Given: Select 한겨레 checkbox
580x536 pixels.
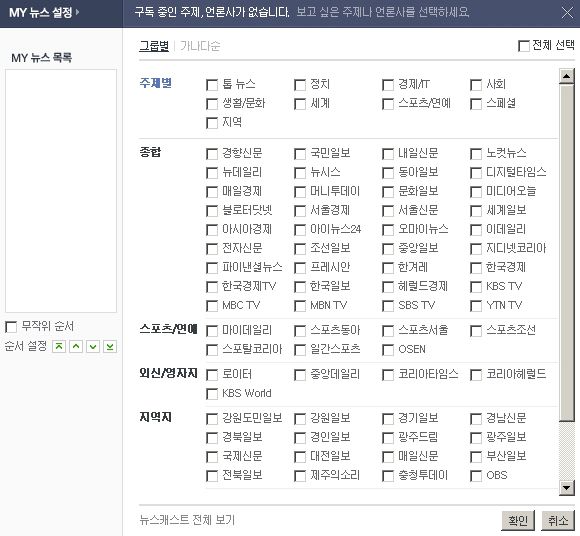Looking at the screenshot, I should (x=388, y=268).
